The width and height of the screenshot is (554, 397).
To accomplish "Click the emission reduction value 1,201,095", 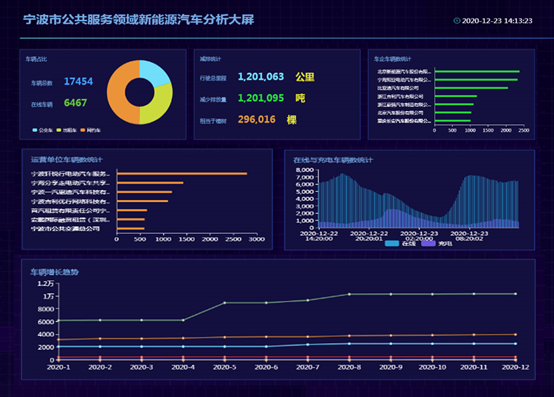I will pyautogui.click(x=261, y=98).
